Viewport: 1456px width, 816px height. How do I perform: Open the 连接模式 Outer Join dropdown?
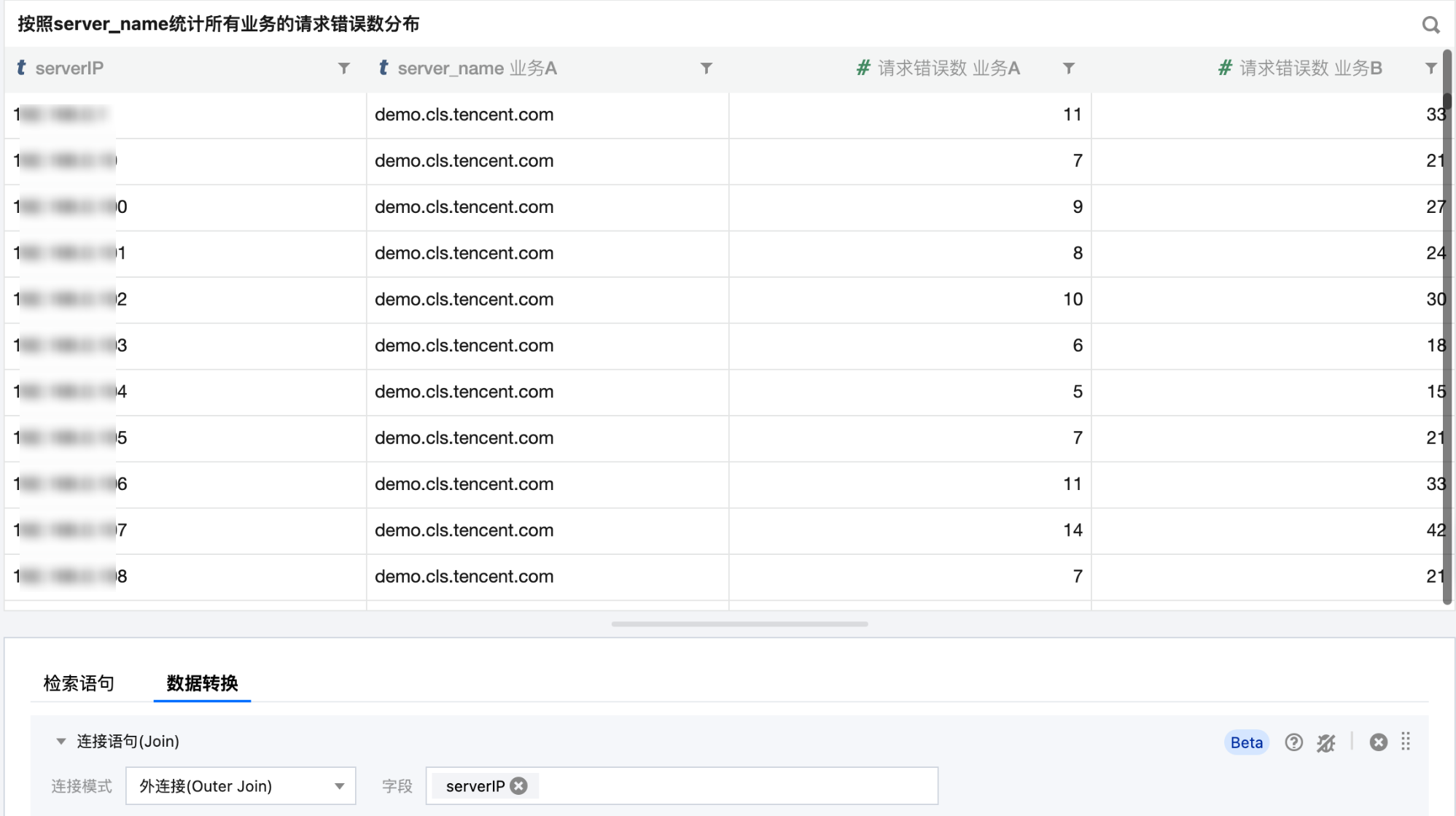[x=241, y=786]
